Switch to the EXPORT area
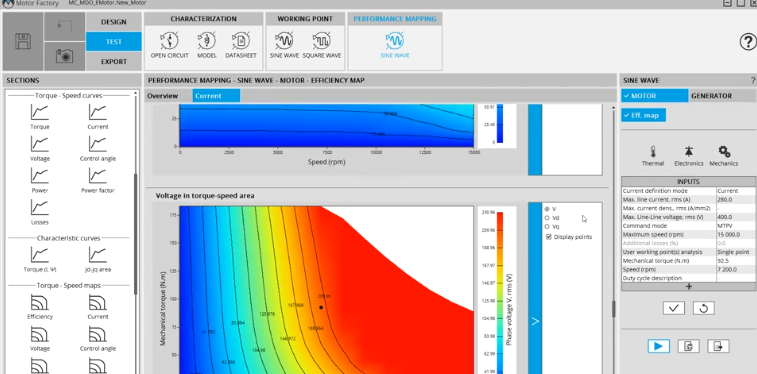 114,62
